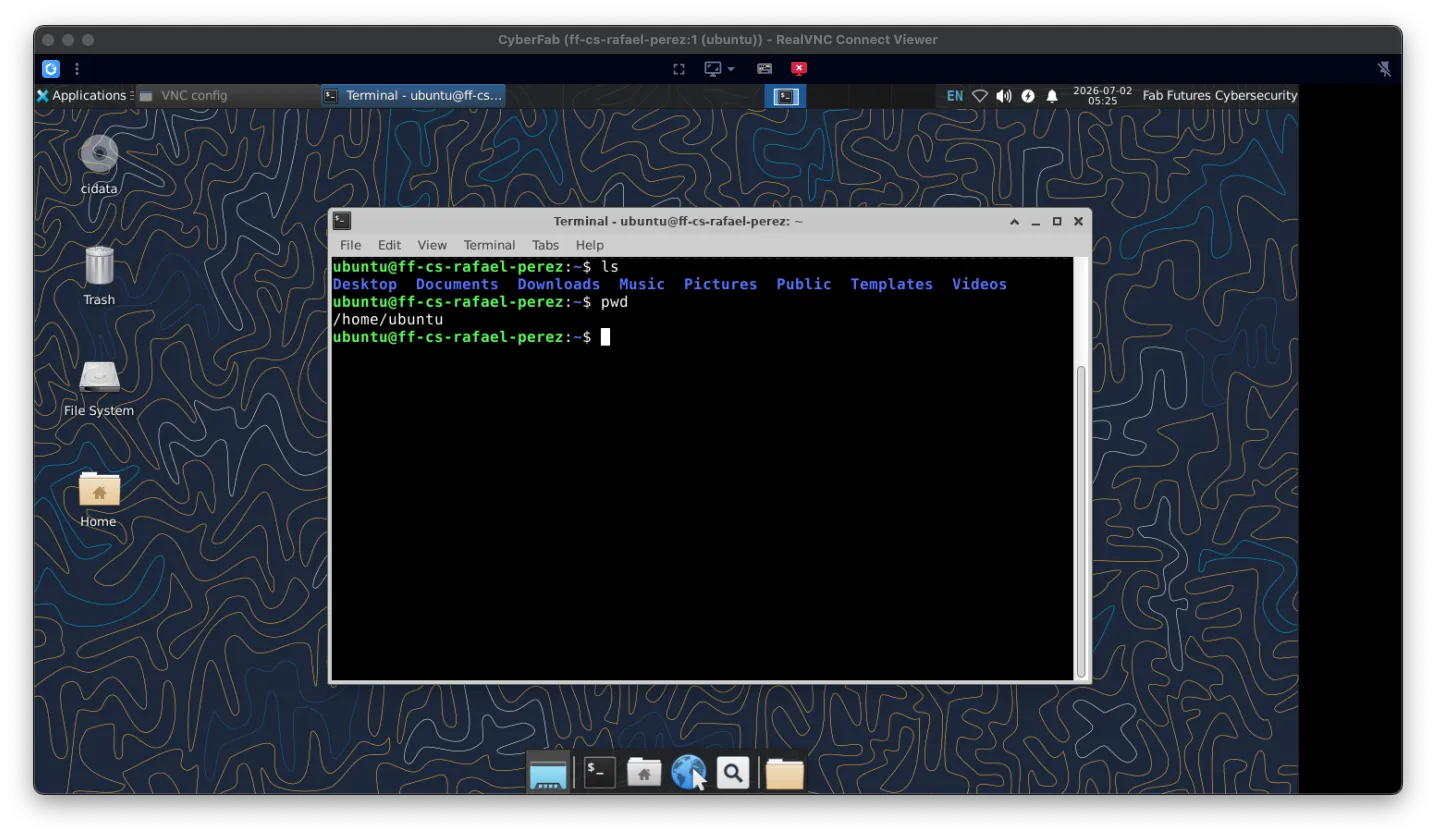Open Application Finder magnifier in dock

click(x=733, y=772)
